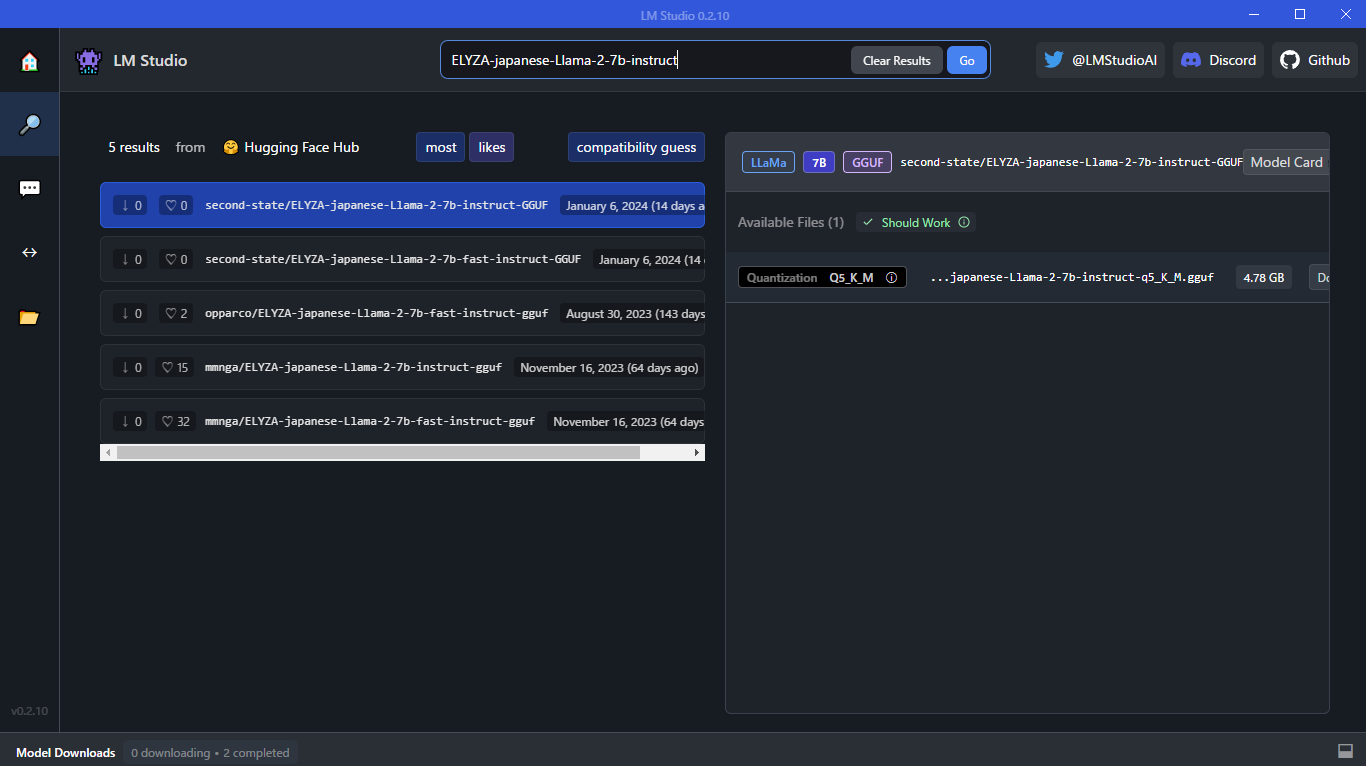Click the horizontal results scrollbar thumb
The image size is (1366, 766).
pos(378,452)
